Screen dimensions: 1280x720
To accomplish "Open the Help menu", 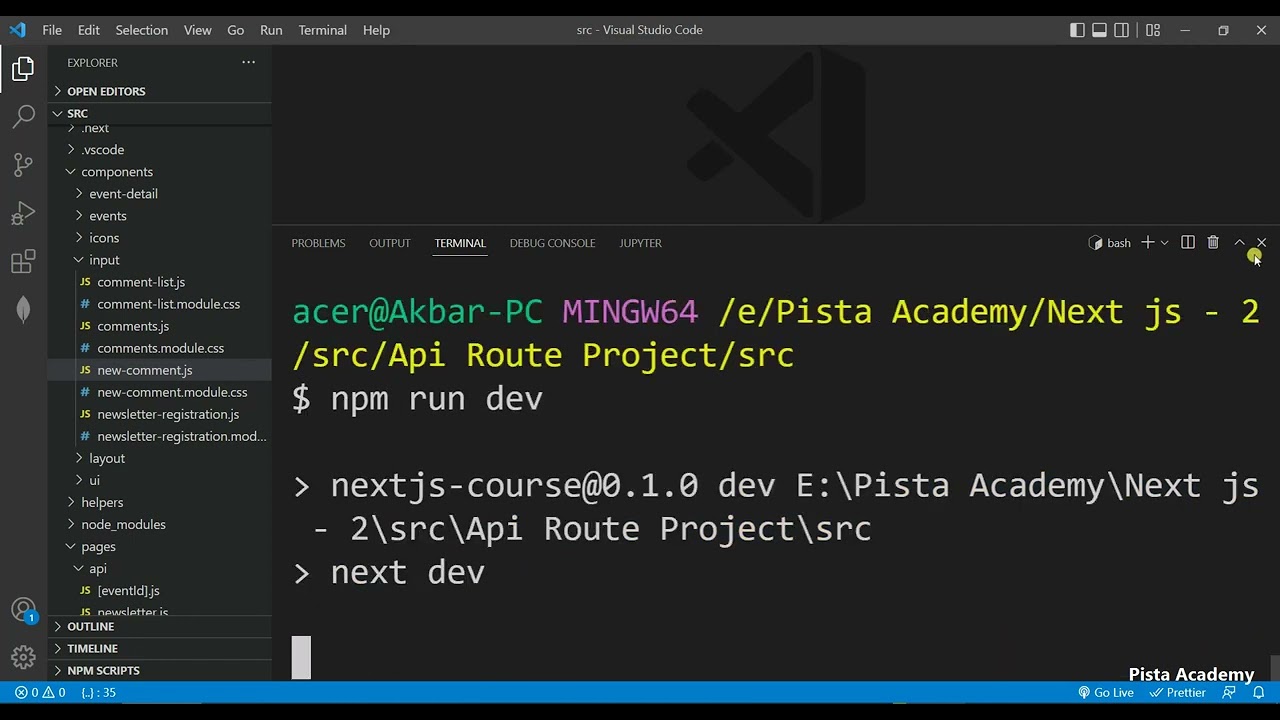I will (376, 30).
